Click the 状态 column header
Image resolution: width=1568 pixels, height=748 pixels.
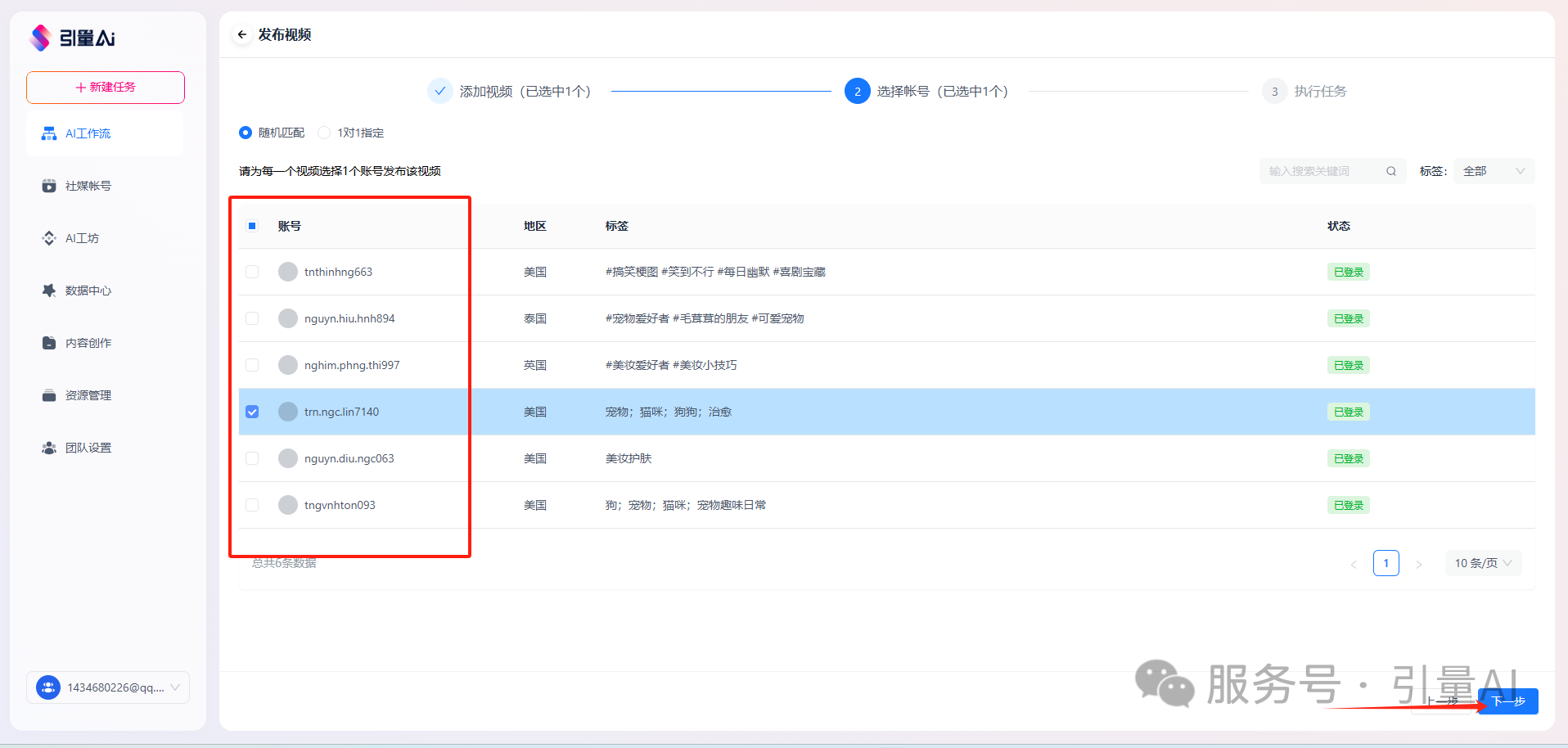pos(1339,226)
